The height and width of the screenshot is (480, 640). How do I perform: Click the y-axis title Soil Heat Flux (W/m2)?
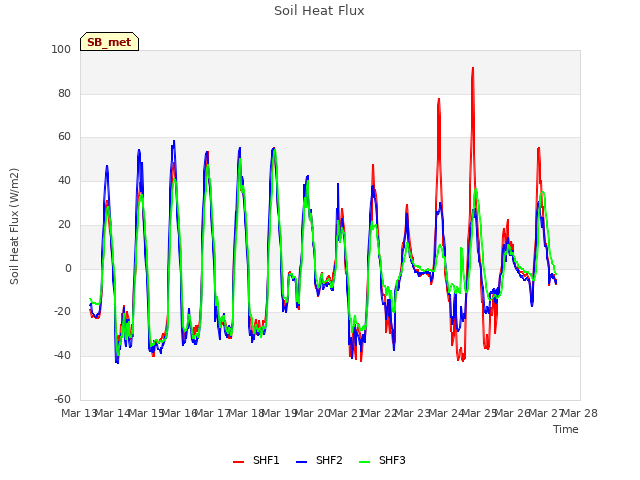point(14,226)
